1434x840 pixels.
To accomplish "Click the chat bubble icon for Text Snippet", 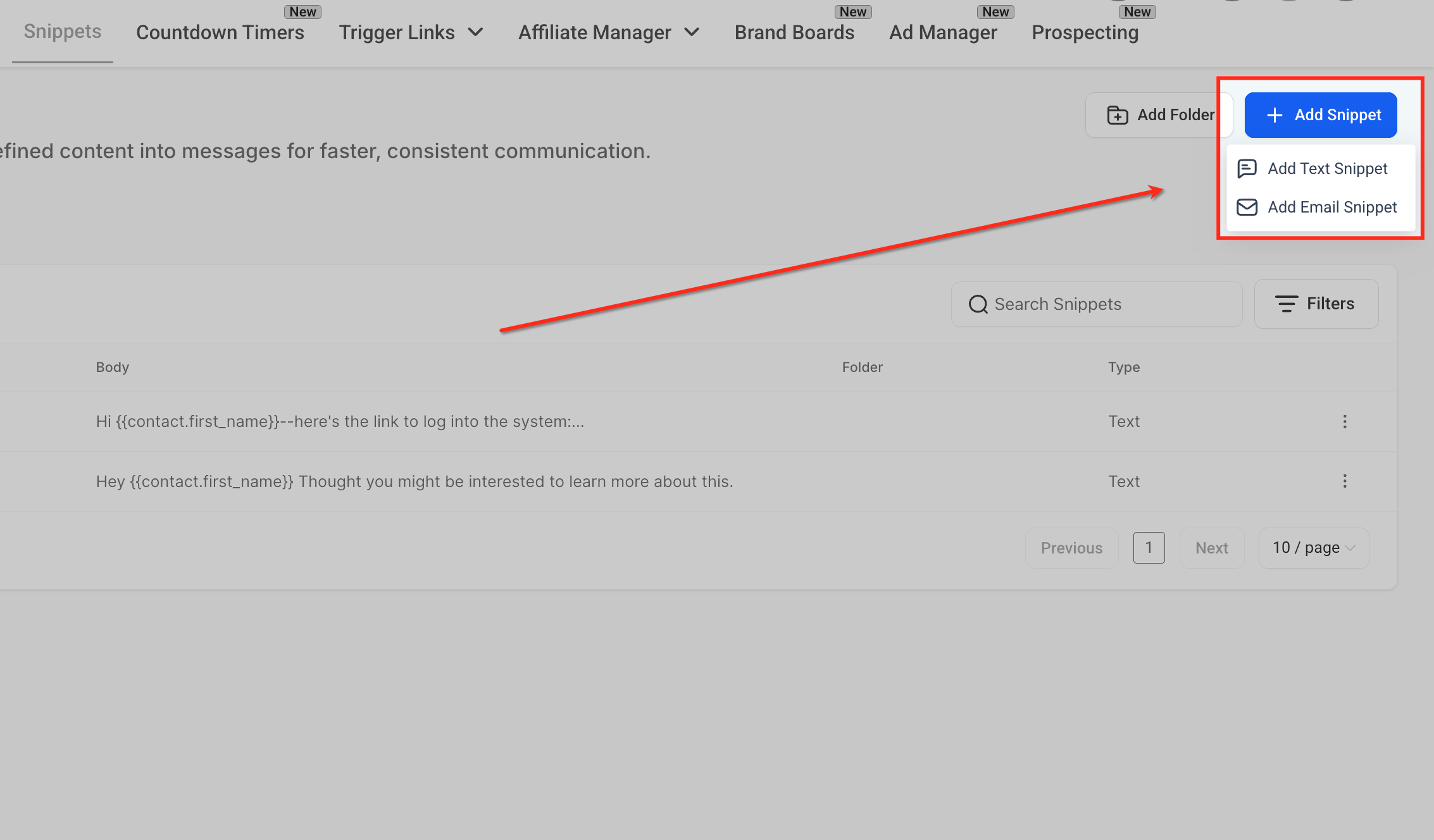I will pyautogui.click(x=1247, y=168).
